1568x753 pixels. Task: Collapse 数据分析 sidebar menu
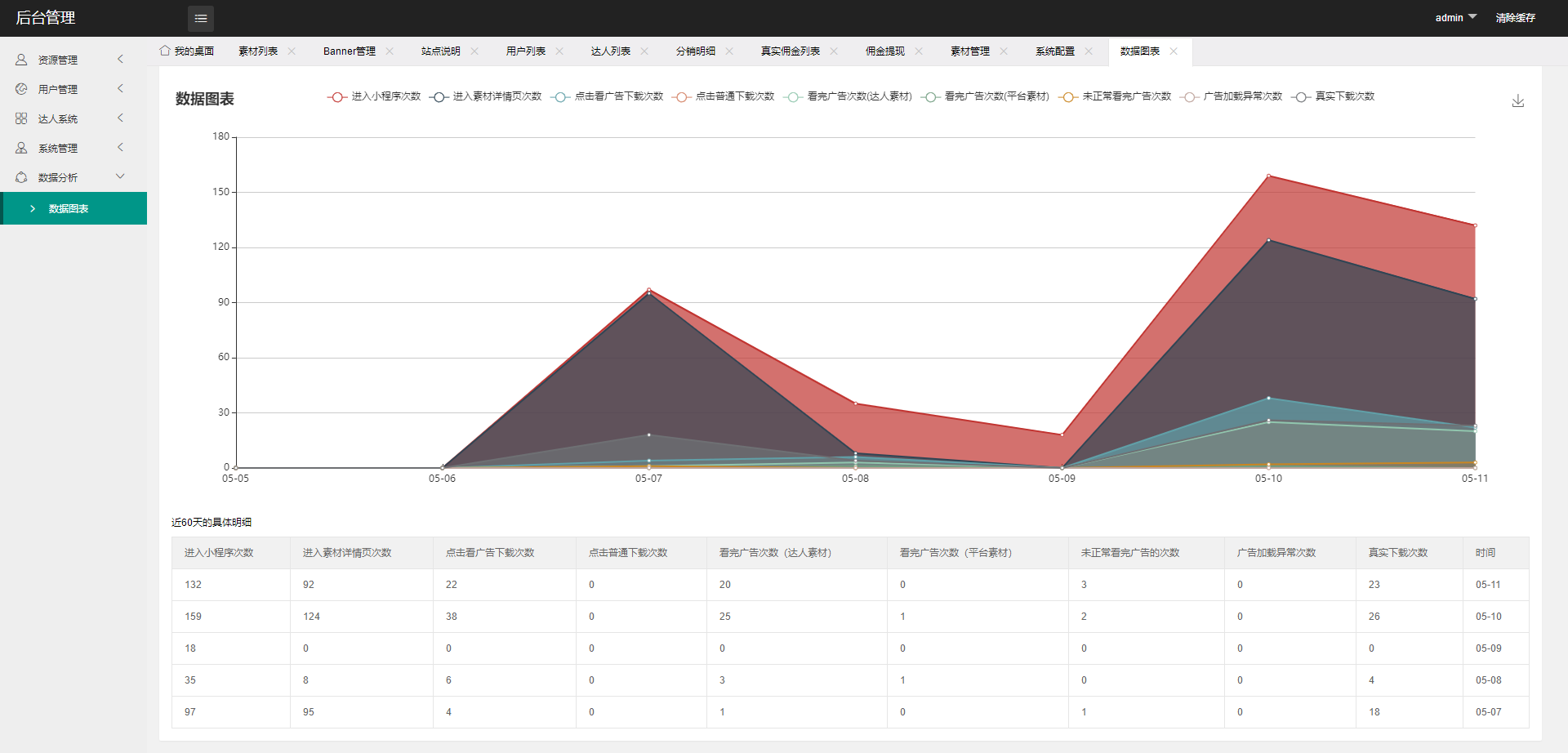pyautogui.click(x=120, y=176)
